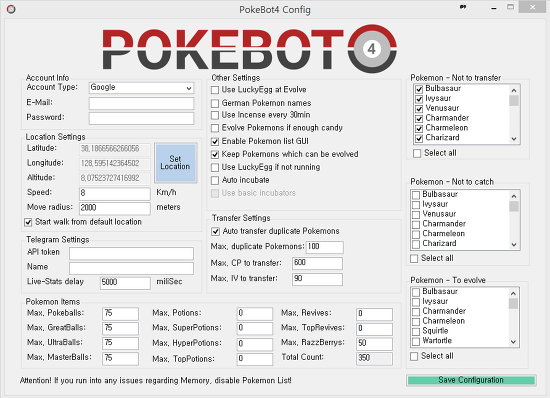Check Select all under Not to transfer
Screen dimensions: 550x398
[417, 154]
